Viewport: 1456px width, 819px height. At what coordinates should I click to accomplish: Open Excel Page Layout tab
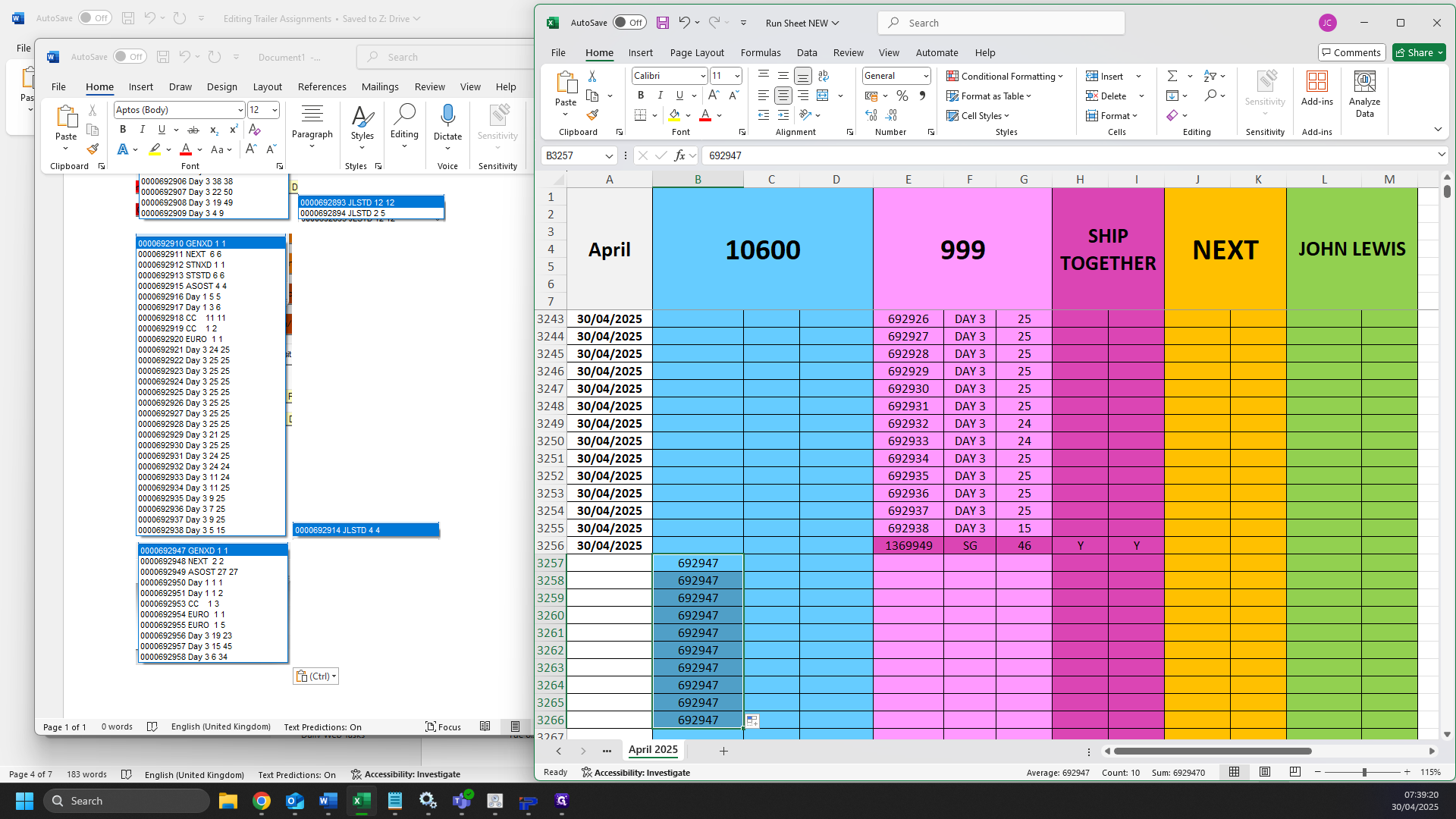(x=697, y=52)
